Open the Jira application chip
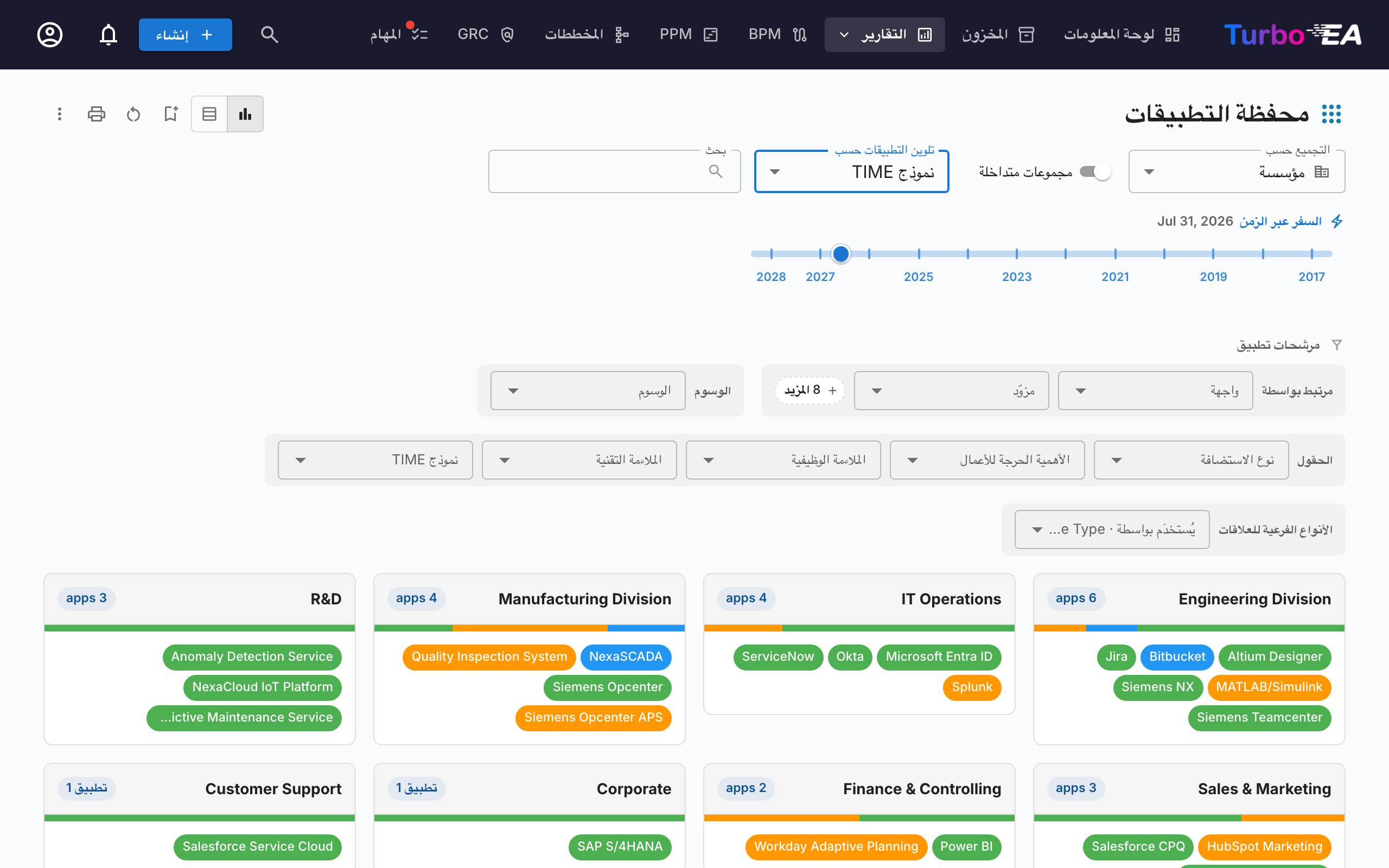Viewport: 1389px width, 868px height. (1117, 657)
